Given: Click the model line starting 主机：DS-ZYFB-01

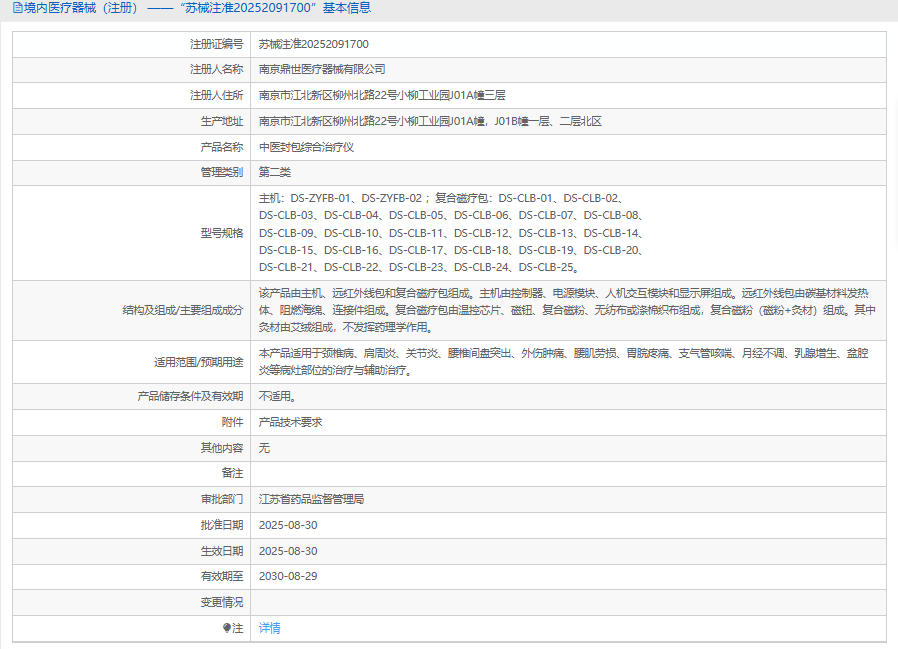Looking at the screenshot, I should [x=440, y=198].
